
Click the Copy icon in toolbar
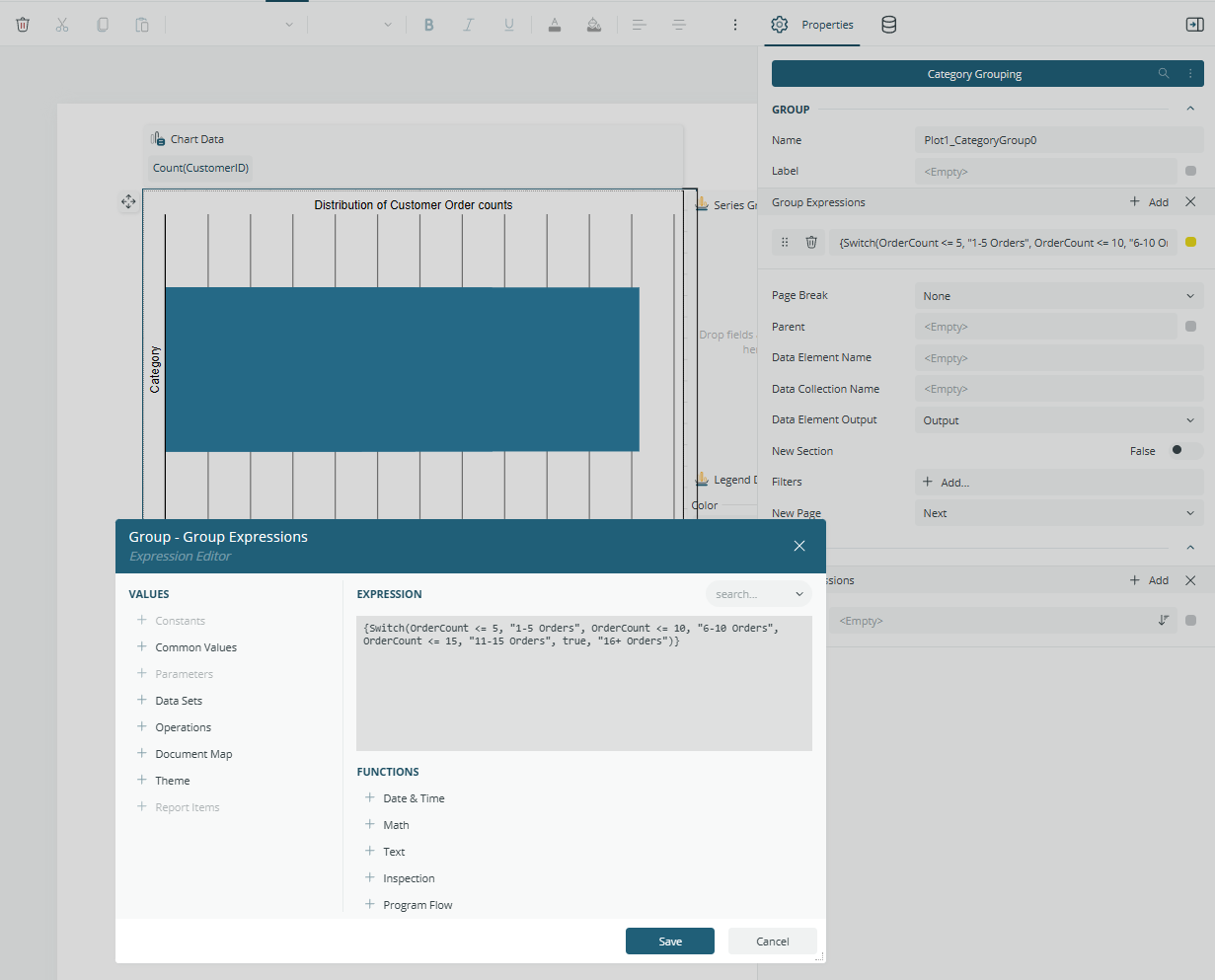[103, 25]
